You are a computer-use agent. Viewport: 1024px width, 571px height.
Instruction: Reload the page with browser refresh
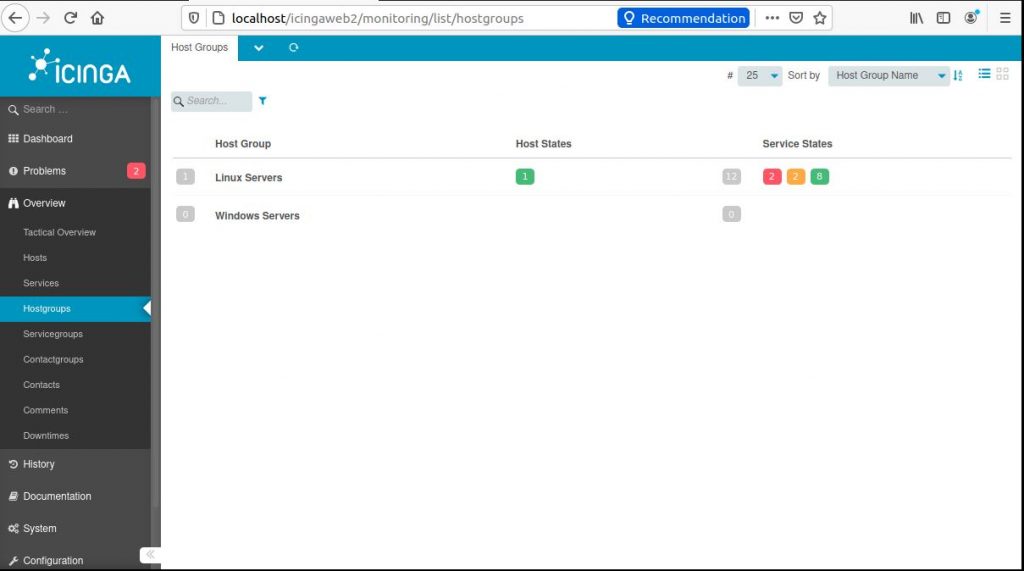click(x=71, y=18)
